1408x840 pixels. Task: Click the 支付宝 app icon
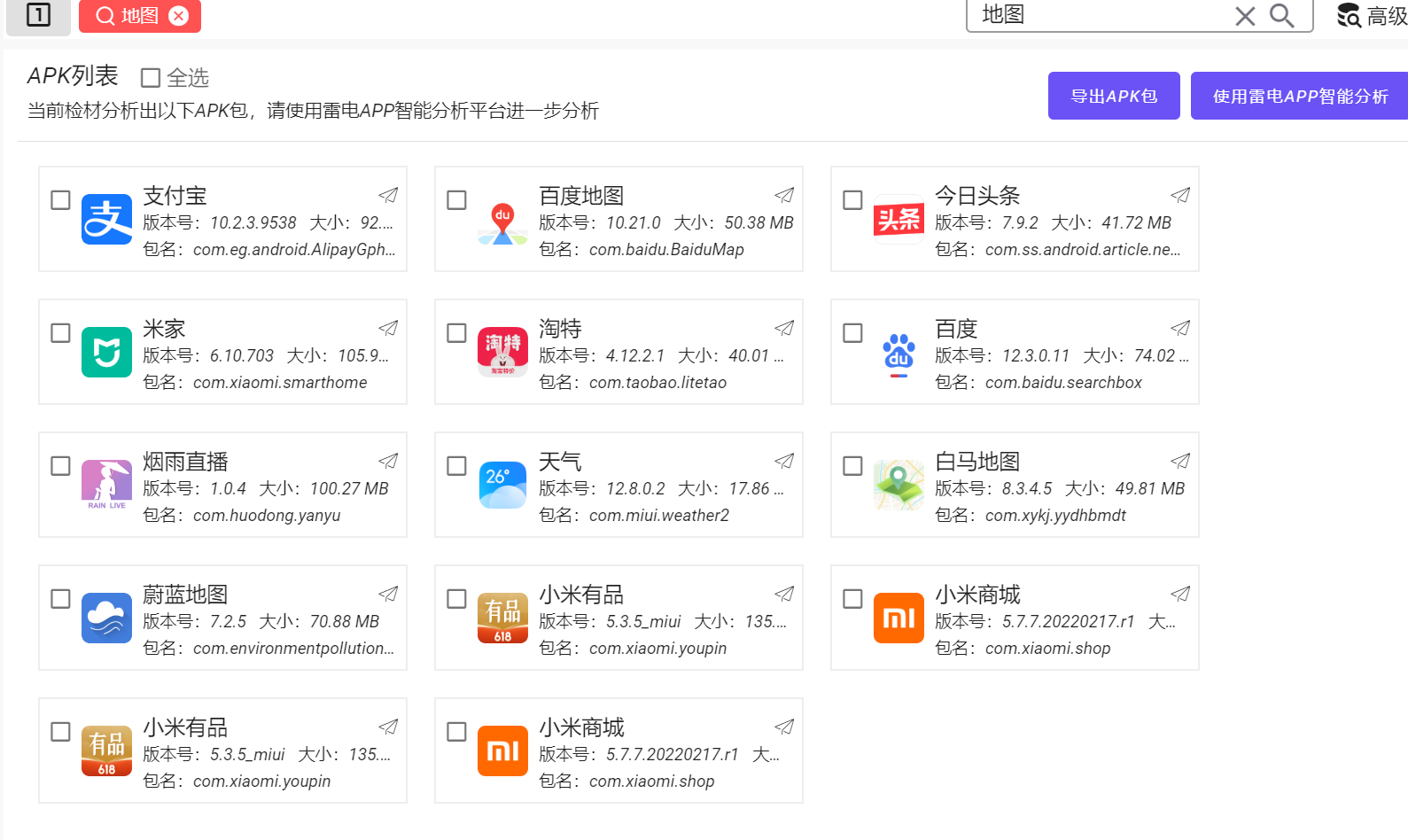(x=106, y=220)
